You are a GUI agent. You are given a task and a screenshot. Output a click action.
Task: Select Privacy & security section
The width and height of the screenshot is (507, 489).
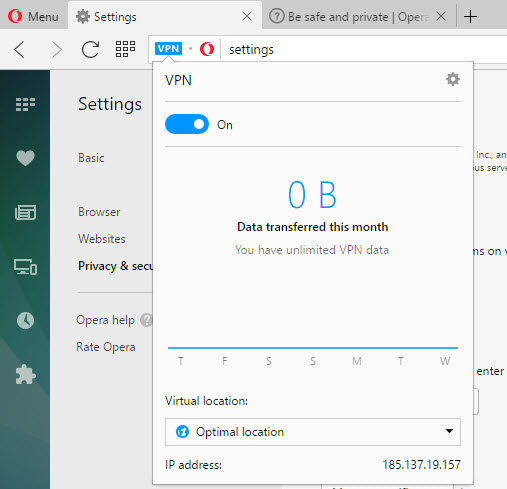pyautogui.click(x=115, y=266)
